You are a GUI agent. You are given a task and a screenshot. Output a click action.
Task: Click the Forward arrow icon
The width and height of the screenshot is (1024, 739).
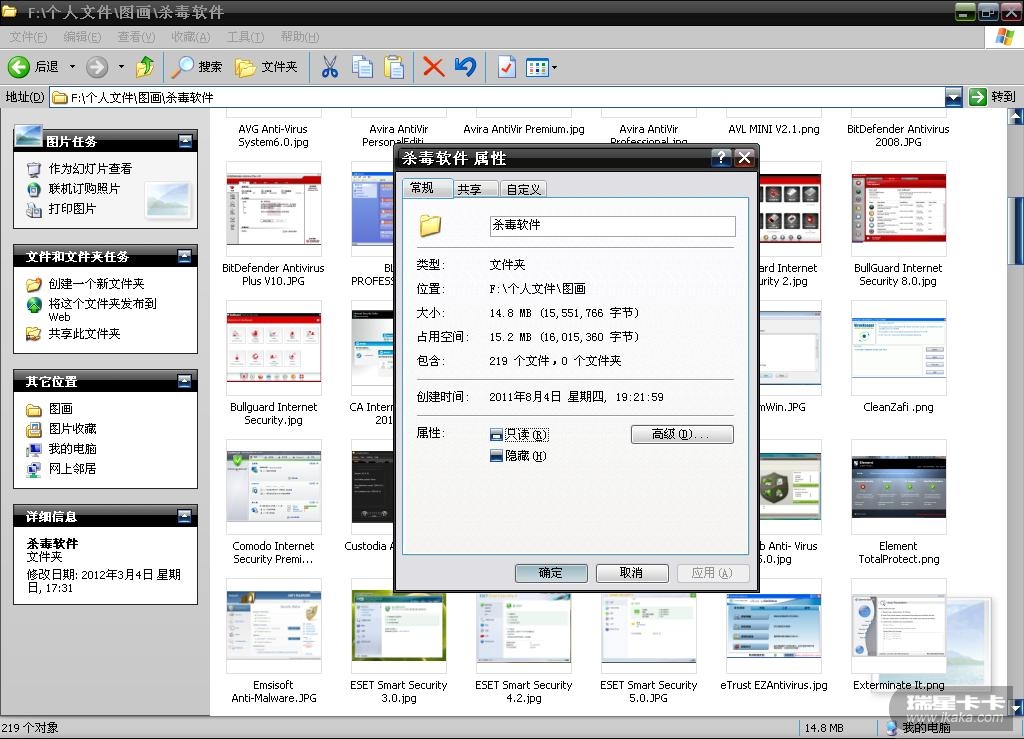pyautogui.click(x=97, y=67)
